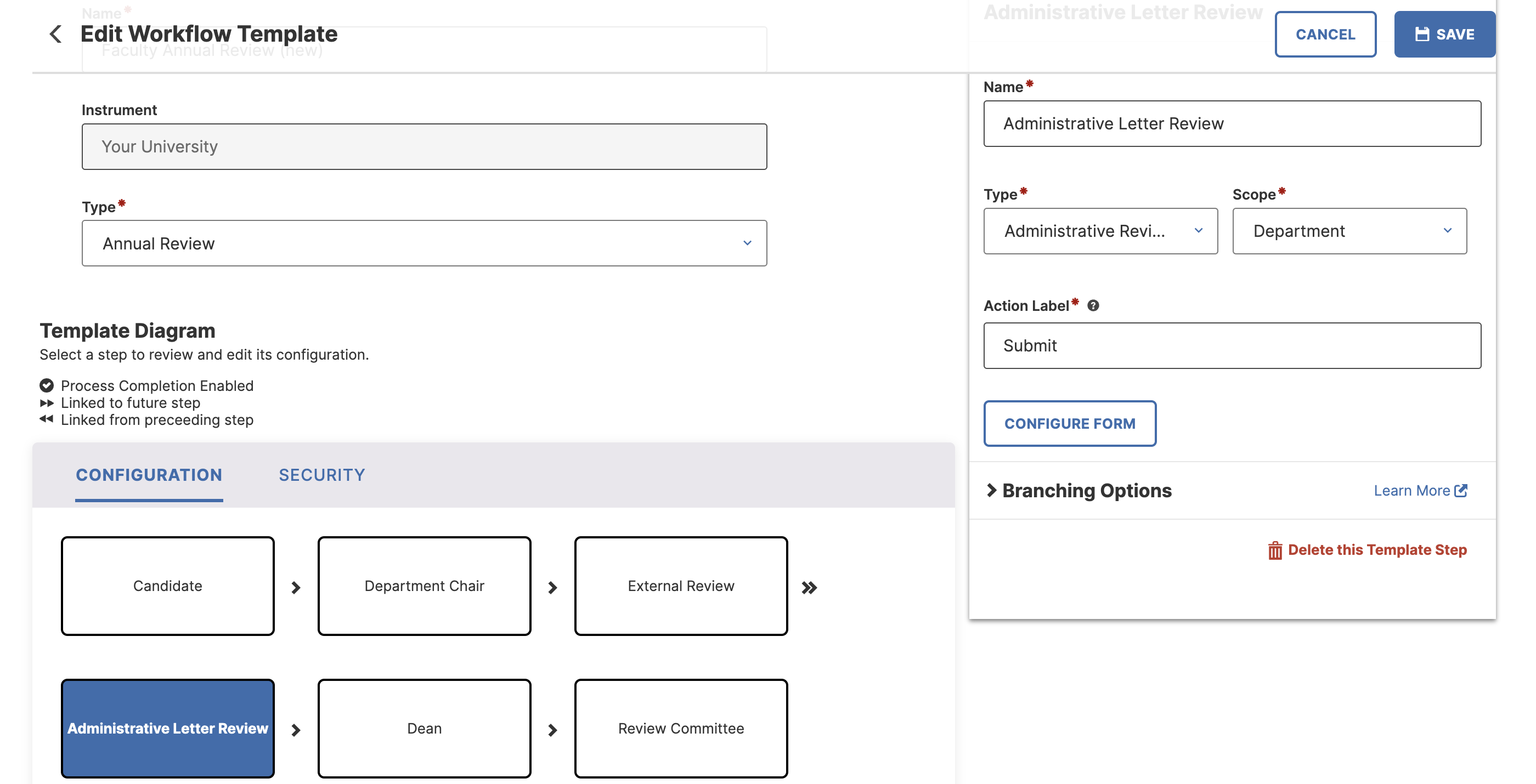Switch to the Configuration tab
Viewport: 1536px width, 784px height.
click(149, 475)
